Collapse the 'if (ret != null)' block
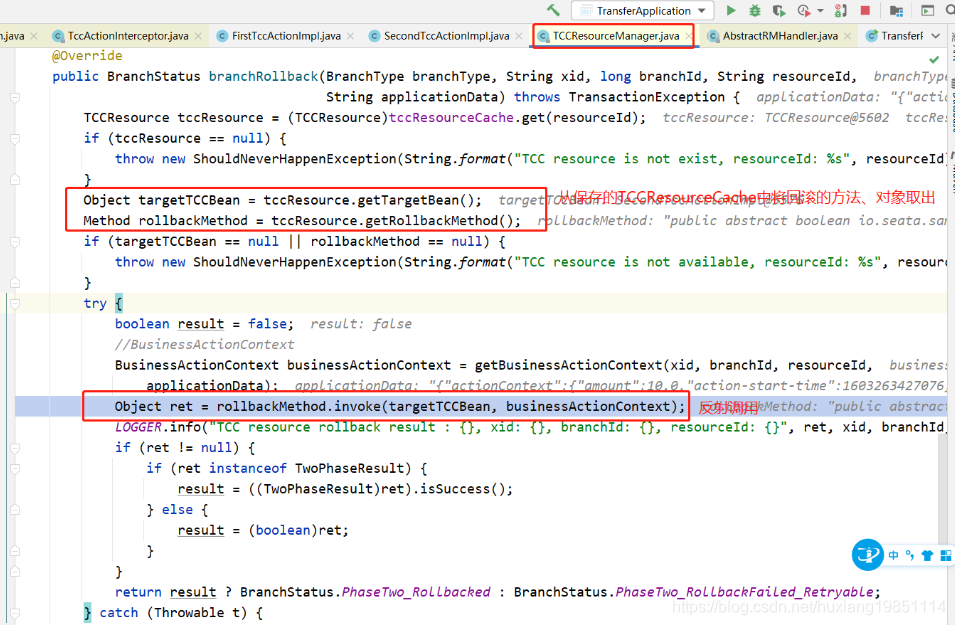 coord(15,448)
